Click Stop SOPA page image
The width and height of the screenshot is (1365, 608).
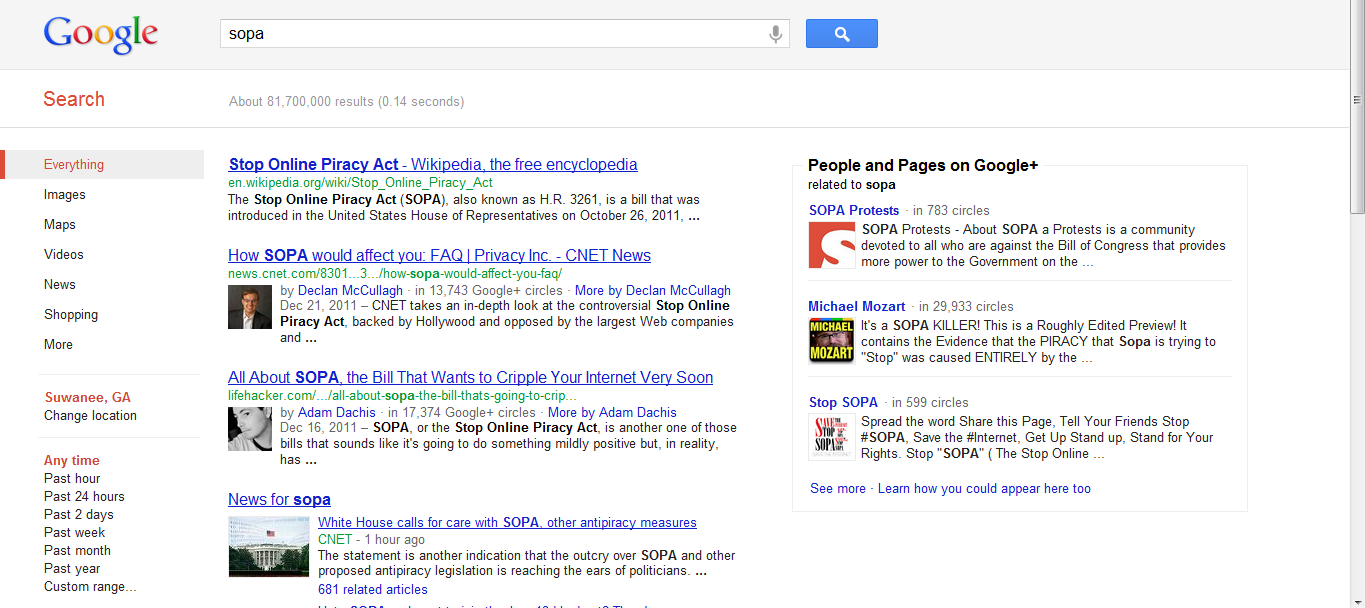(832, 437)
